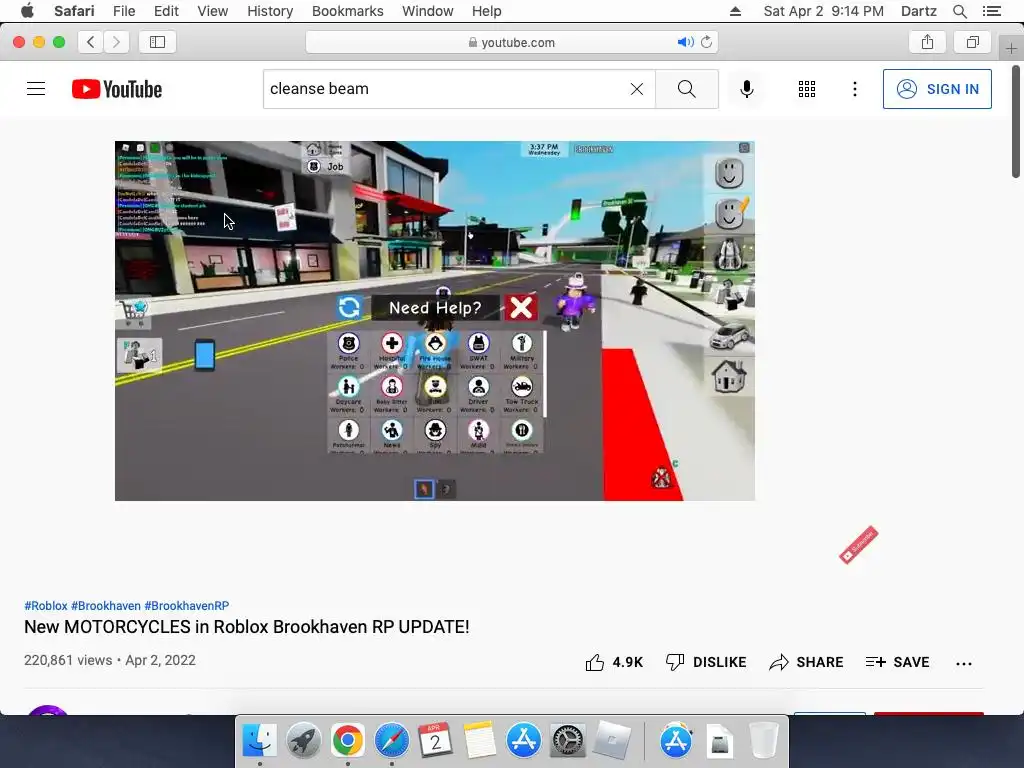This screenshot has width=1024, height=768.
Task: Open Spotlight search in menu bar
Action: pyautogui.click(x=959, y=11)
